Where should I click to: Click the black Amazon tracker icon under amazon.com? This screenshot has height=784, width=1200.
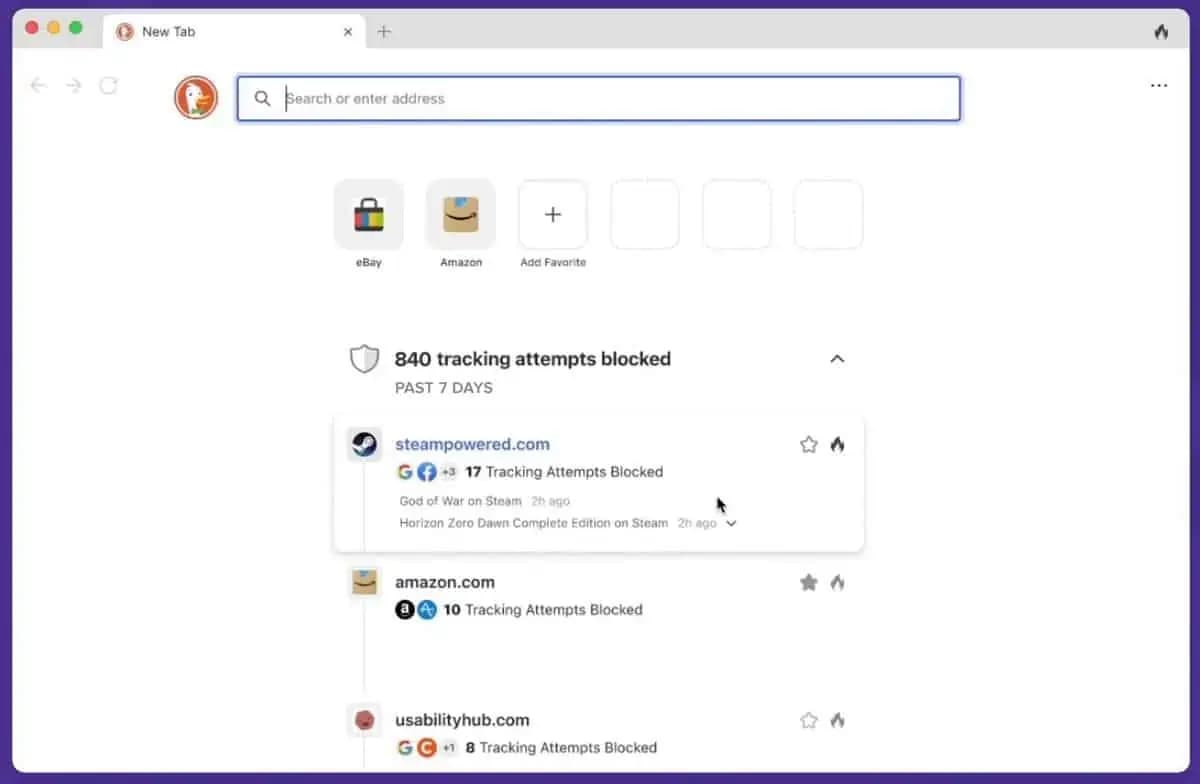click(x=405, y=610)
